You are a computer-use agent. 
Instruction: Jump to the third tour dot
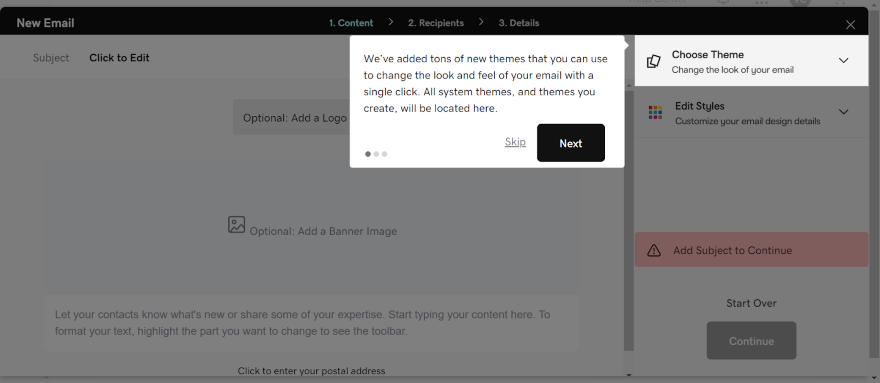(384, 154)
